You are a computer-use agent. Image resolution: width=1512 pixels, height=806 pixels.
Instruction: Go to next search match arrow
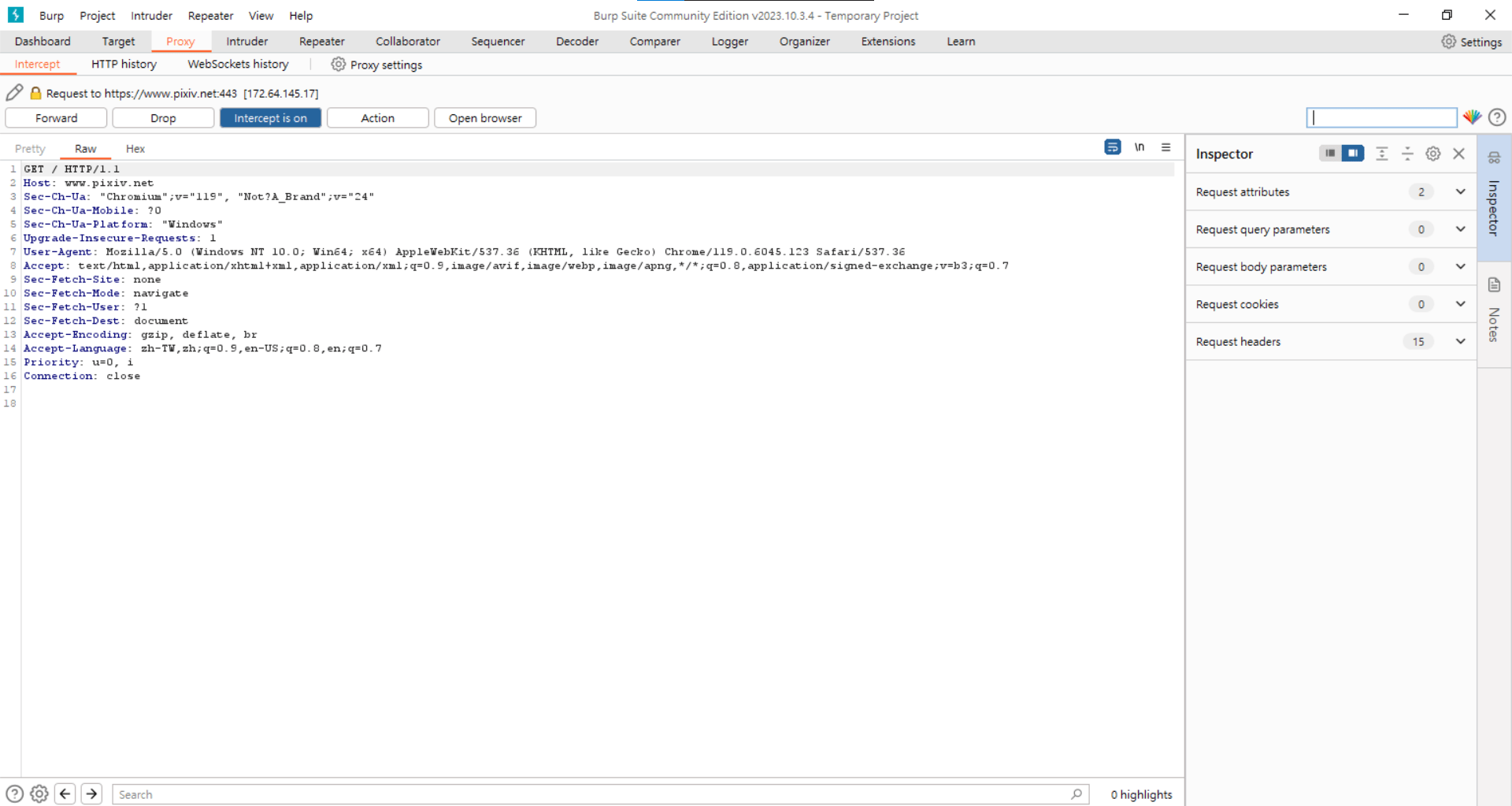click(x=91, y=794)
